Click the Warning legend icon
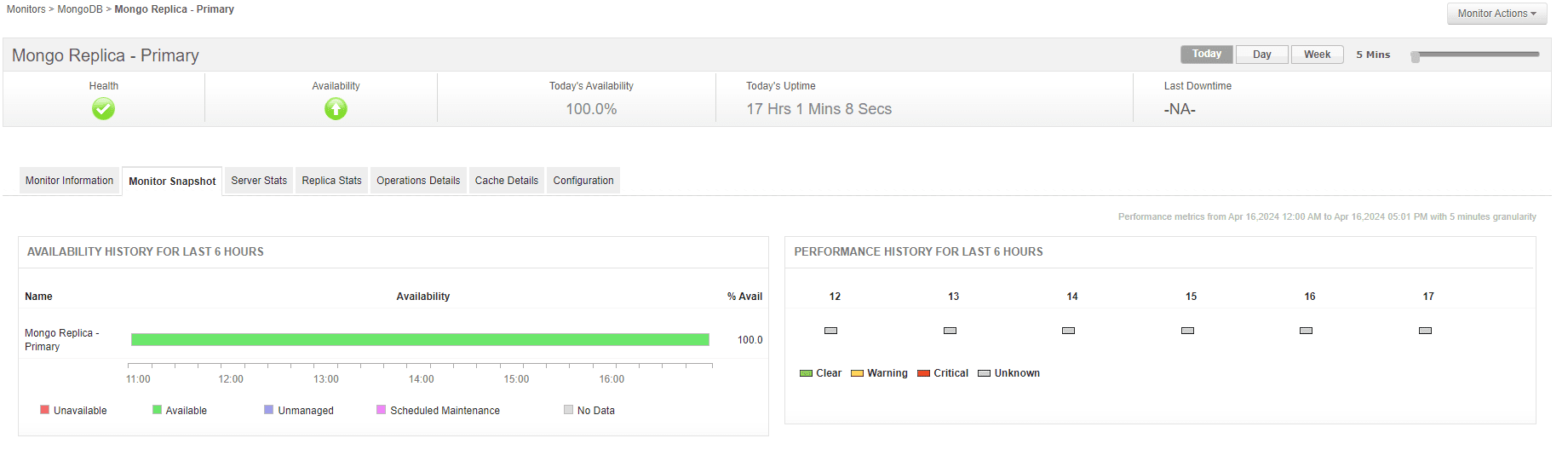Image resolution: width=1568 pixels, height=467 pixels. point(857,373)
